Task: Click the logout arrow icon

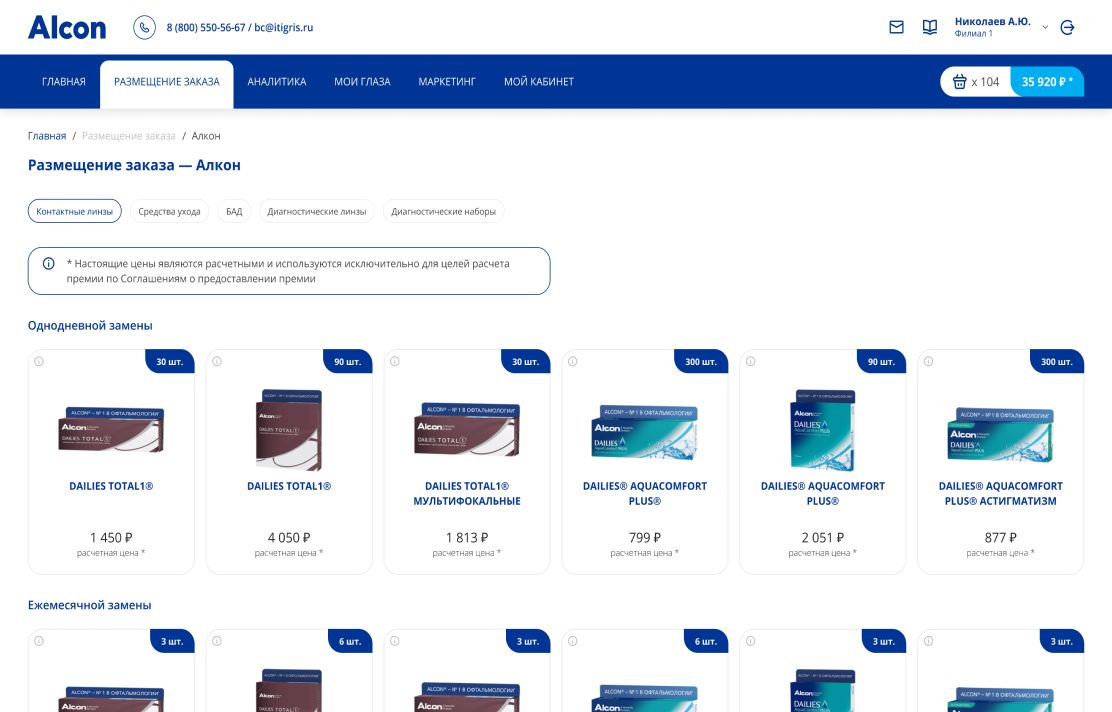Action: [x=1067, y=28]
